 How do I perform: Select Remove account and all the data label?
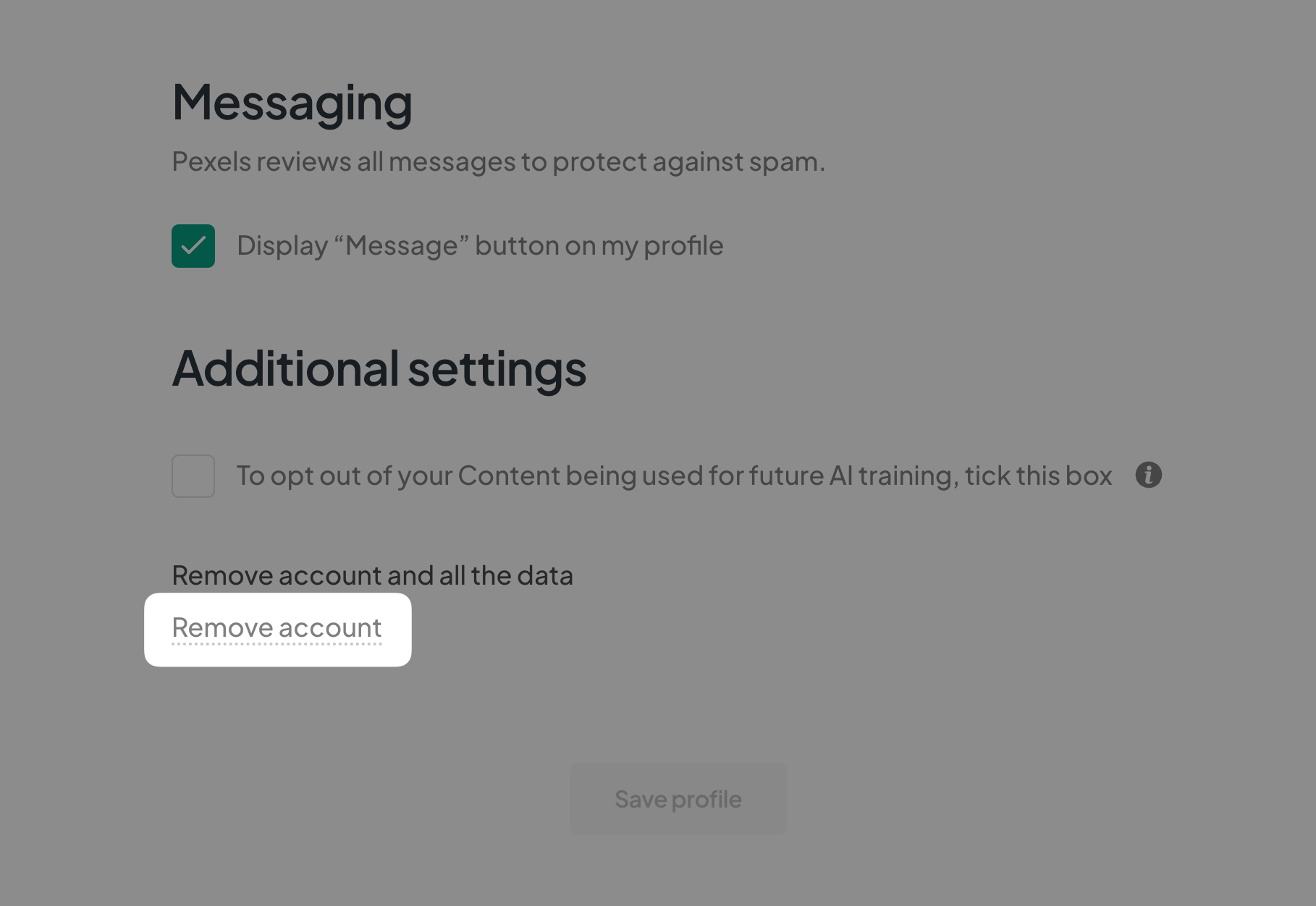click(372, 575)
